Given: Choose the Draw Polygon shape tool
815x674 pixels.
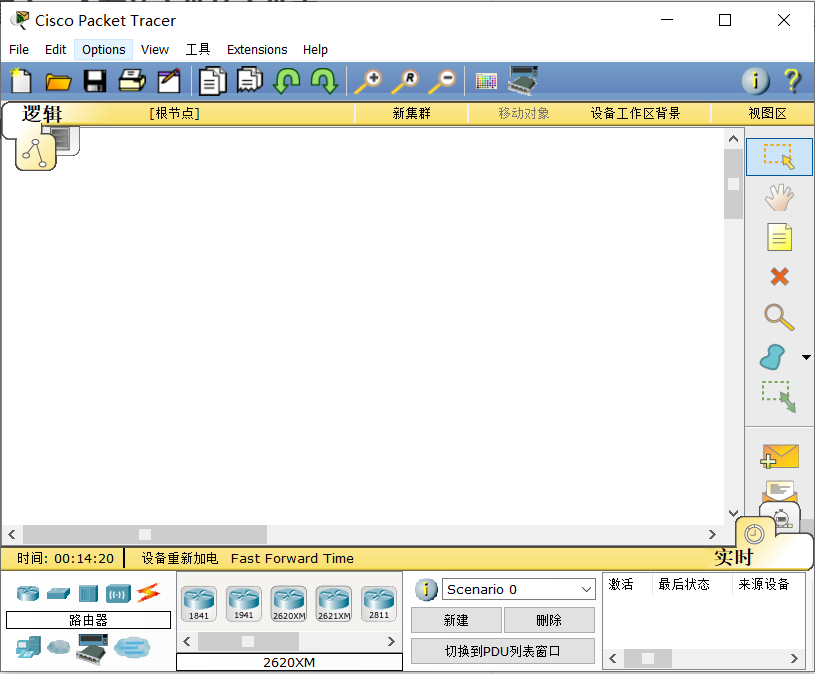Looking at the screenshot, I should click(772, 357).
